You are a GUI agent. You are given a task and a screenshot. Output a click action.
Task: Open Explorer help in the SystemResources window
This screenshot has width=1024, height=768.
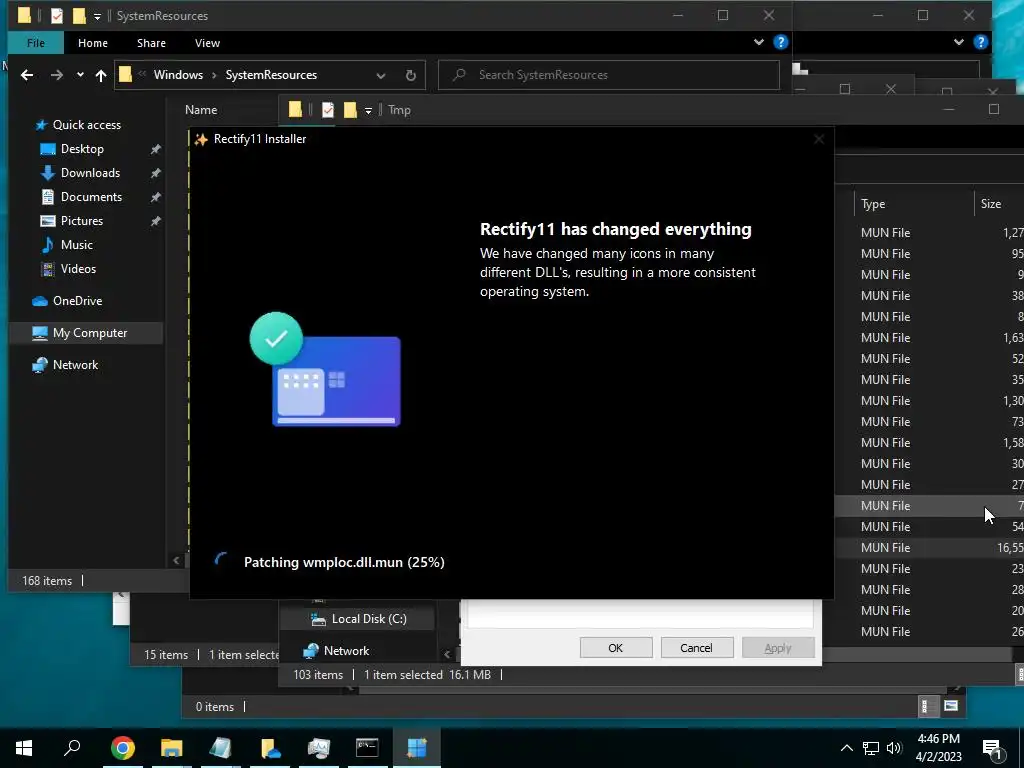pos(780,42)
